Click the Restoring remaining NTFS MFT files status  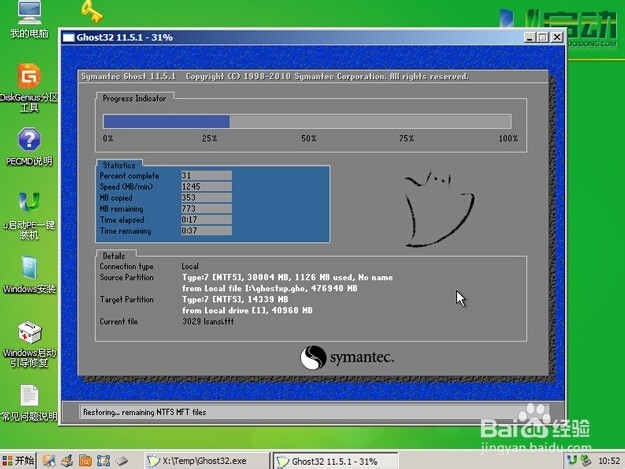(144, 412)
